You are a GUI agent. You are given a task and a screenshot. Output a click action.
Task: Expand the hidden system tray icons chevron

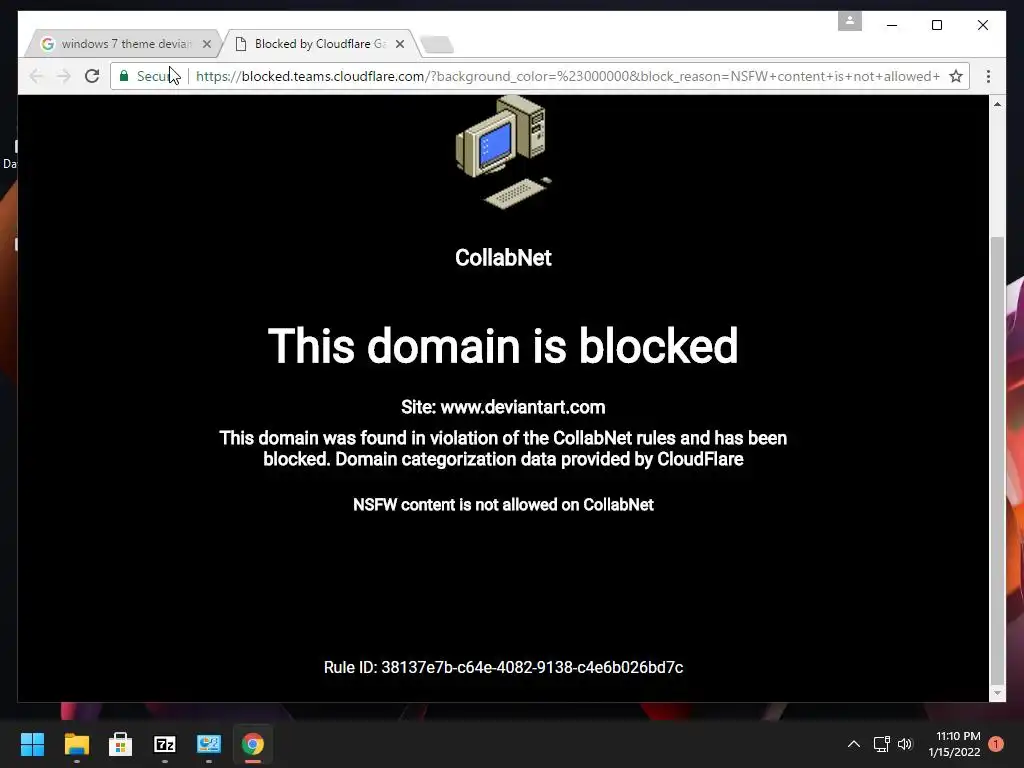click(x=854, y=744)
